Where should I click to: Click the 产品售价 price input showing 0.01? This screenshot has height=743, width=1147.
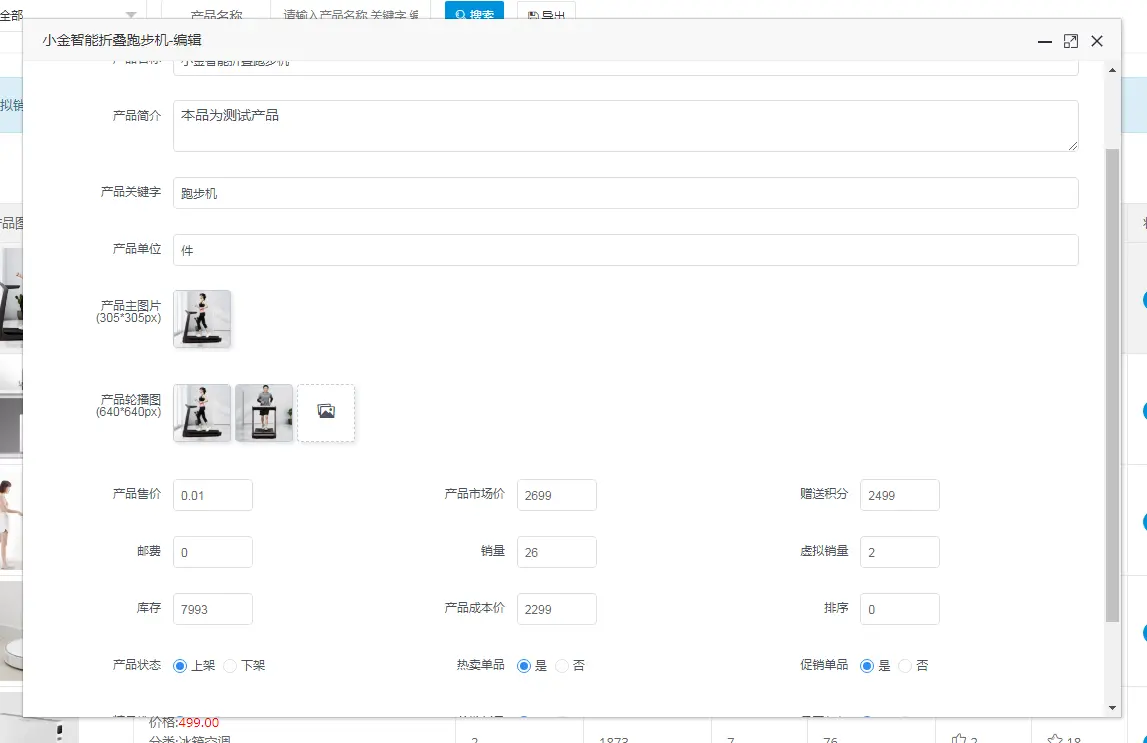212,494
